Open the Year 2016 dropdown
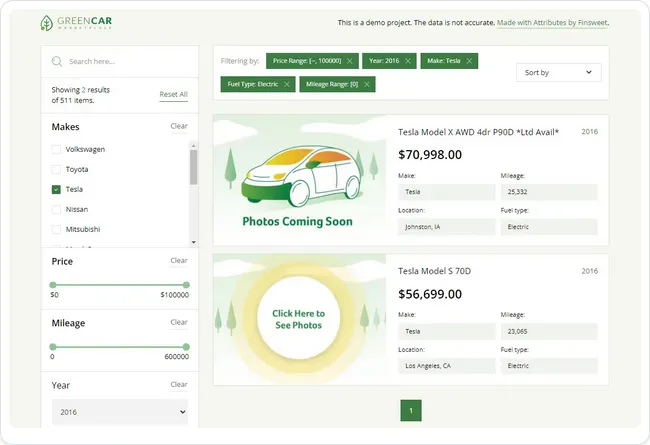This screenshot has height=445, width=650. point(120,412)
